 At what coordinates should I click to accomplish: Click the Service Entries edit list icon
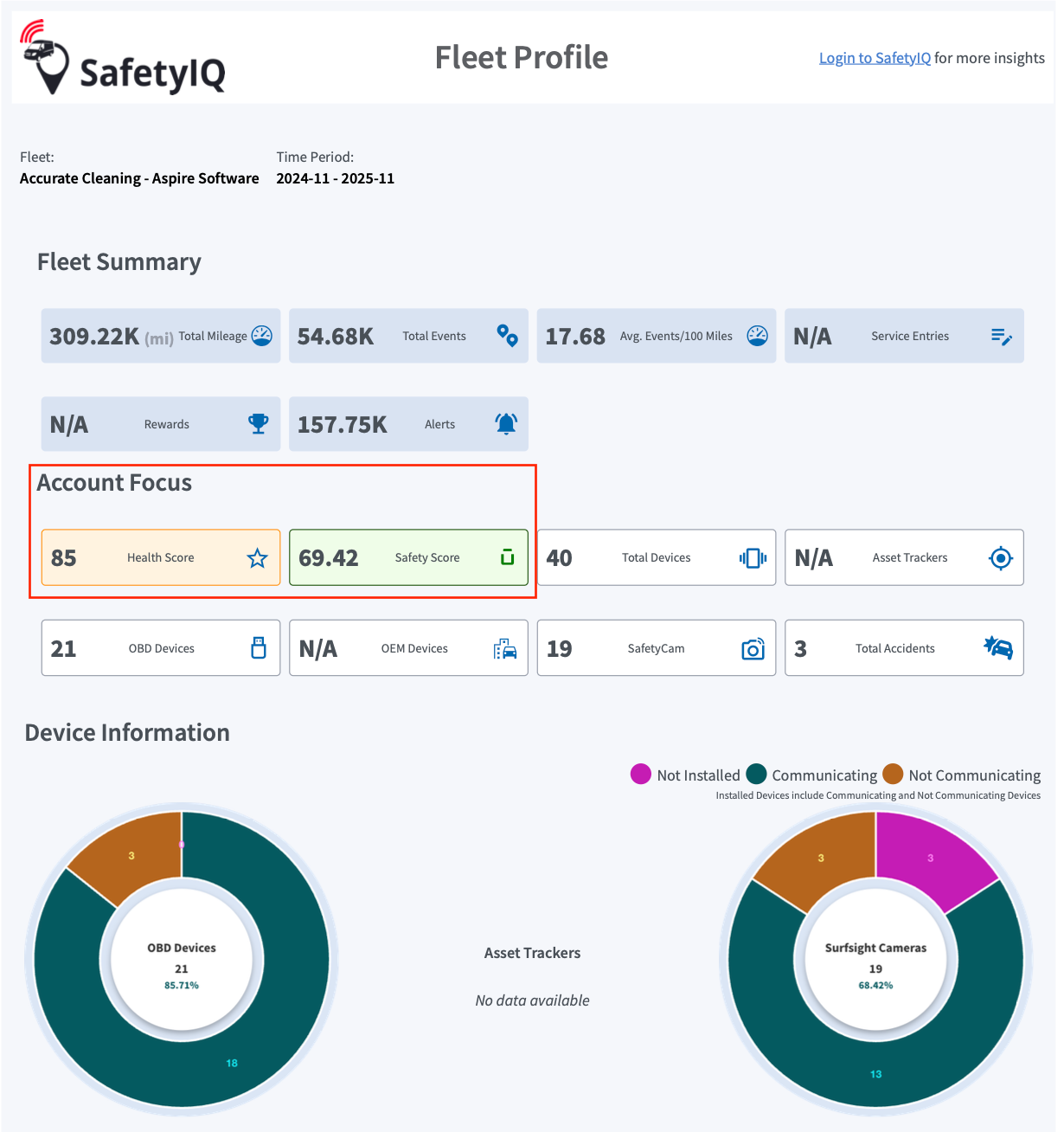(1002, 337)
